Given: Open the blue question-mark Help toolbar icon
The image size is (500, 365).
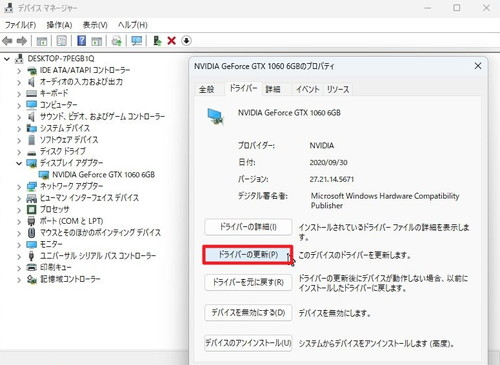Looking at the screenshot, I should 81,41.
